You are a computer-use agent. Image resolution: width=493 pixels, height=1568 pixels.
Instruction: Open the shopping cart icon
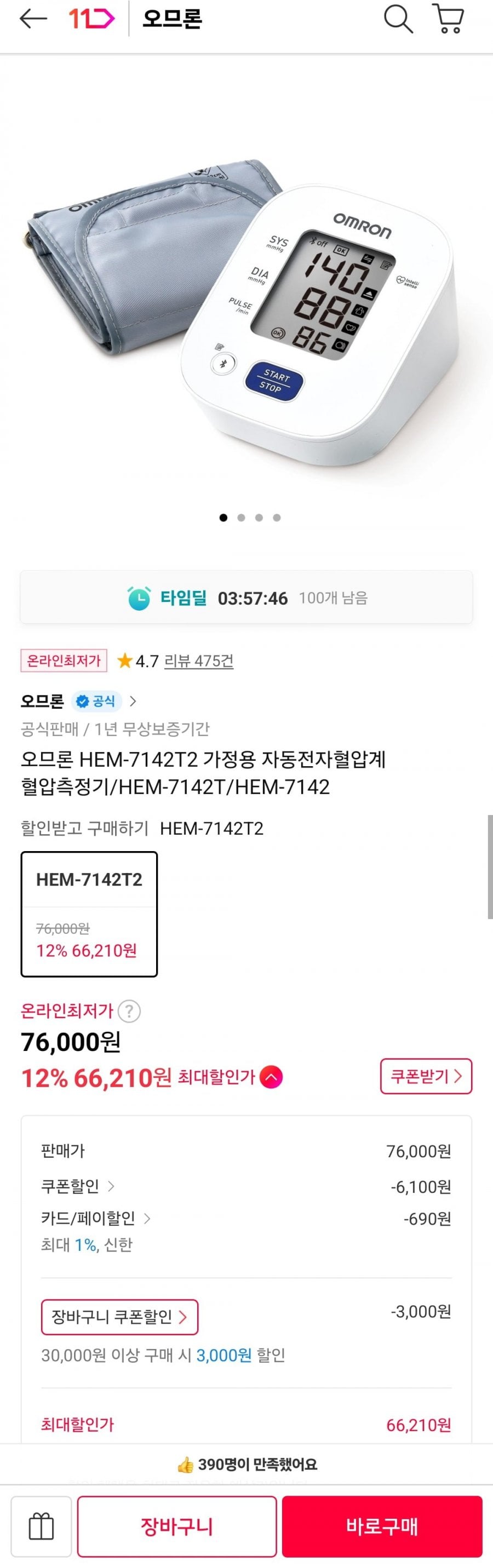tap(449, 19)
